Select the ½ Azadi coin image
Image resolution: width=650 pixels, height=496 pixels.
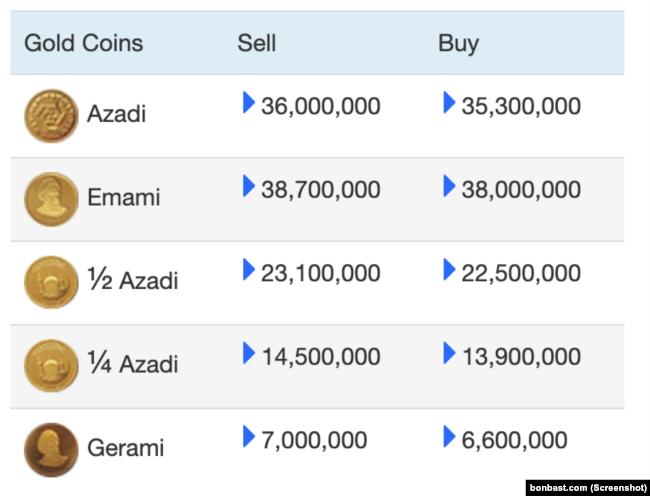coord(51,282)
